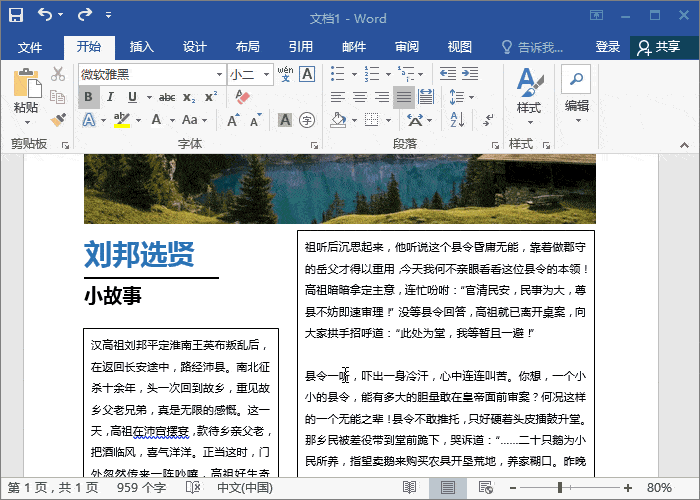Screen dimensions: 700x500
Task: Switch to the 视图 tab
Action: click(x=460, y=47)
